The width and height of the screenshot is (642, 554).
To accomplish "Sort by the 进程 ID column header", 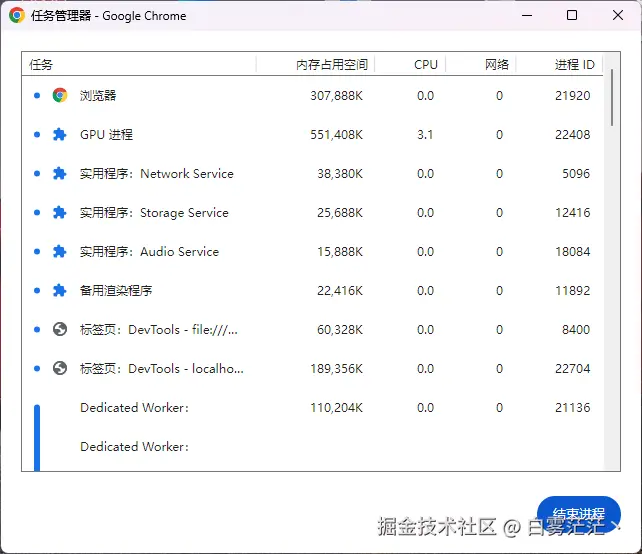I will pos(559,64).
